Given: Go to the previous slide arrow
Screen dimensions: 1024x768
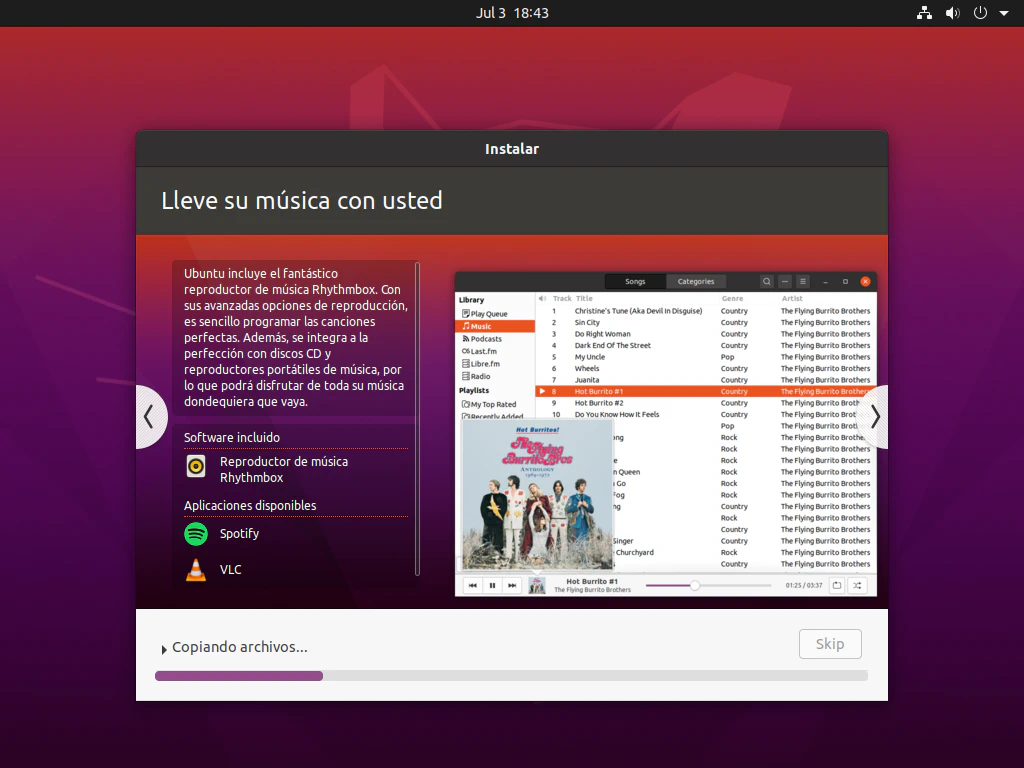Looking at the screenshot, I should 150,417.
